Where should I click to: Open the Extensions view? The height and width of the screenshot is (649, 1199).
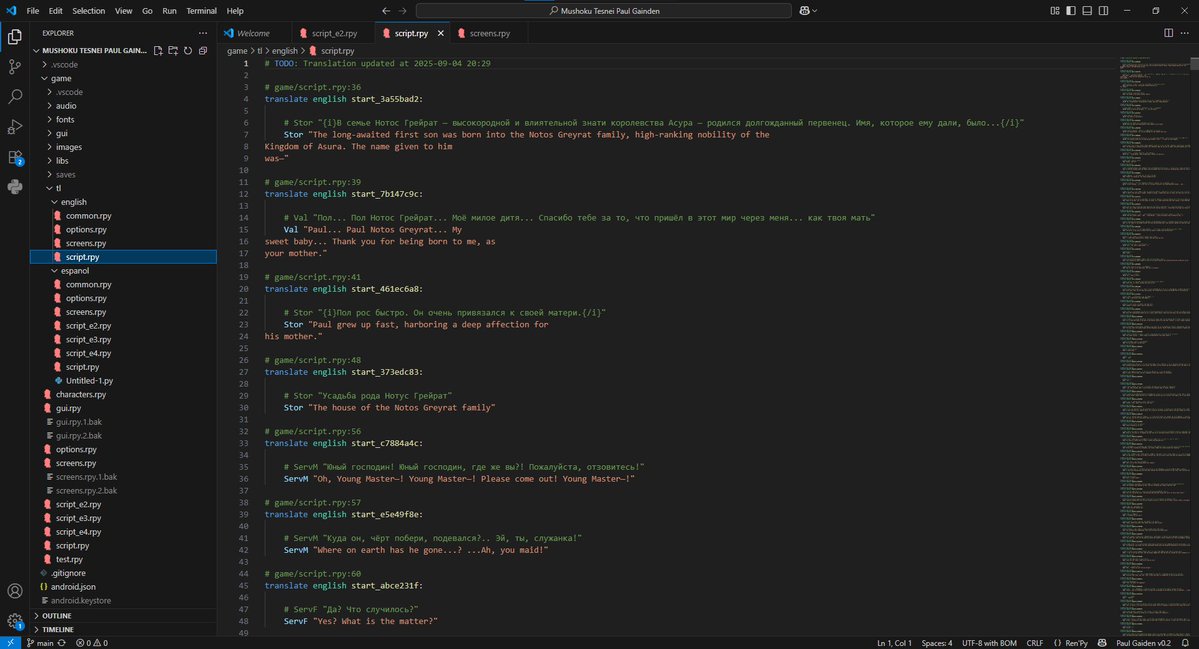tap(15, 157)
